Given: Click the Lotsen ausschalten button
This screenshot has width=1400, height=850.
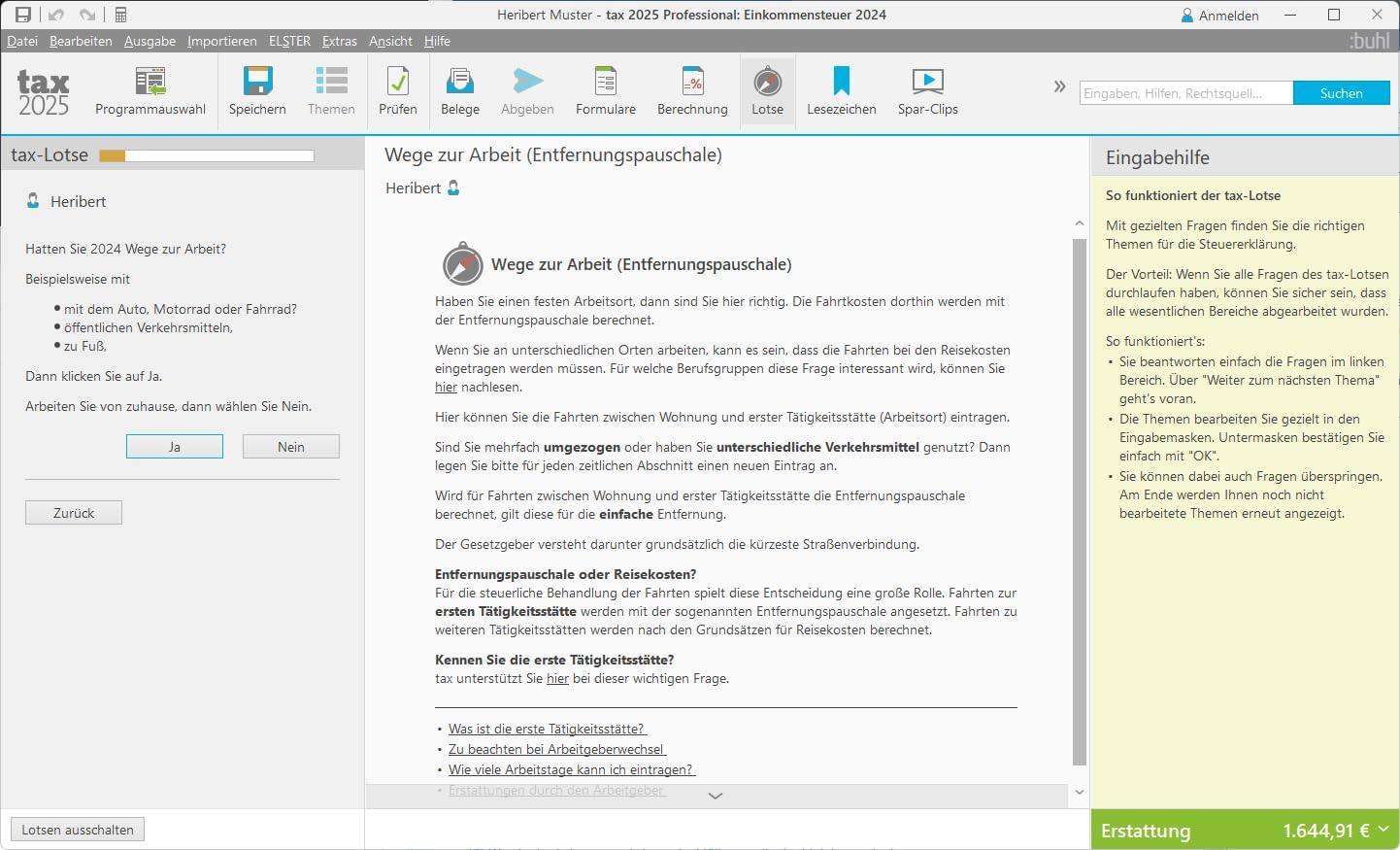Looking at the screenshot, I should tap(78, 830).
